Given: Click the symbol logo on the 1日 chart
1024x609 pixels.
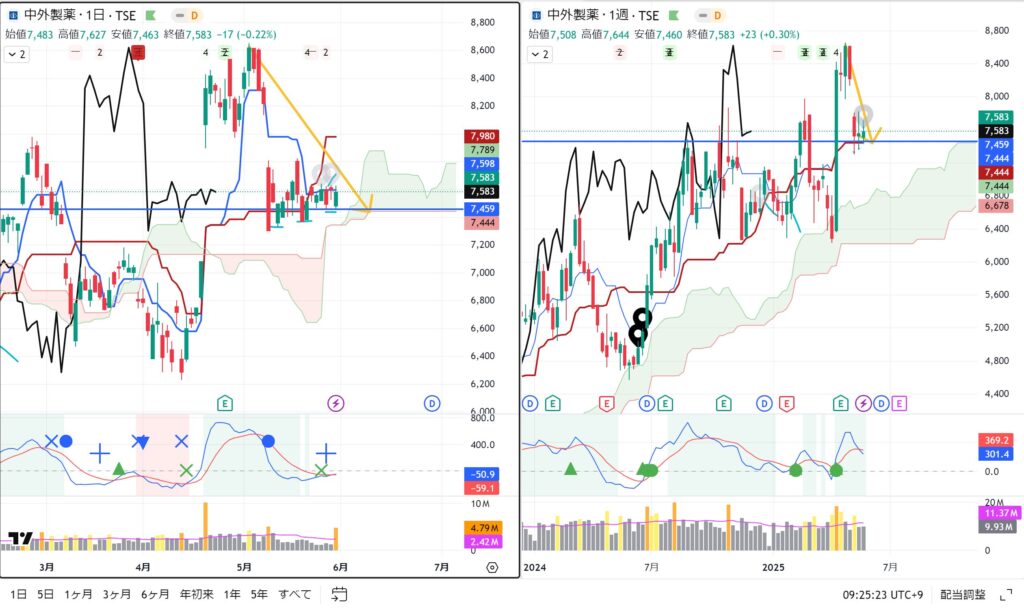Looking at the screenshot, I should (13, 15).
